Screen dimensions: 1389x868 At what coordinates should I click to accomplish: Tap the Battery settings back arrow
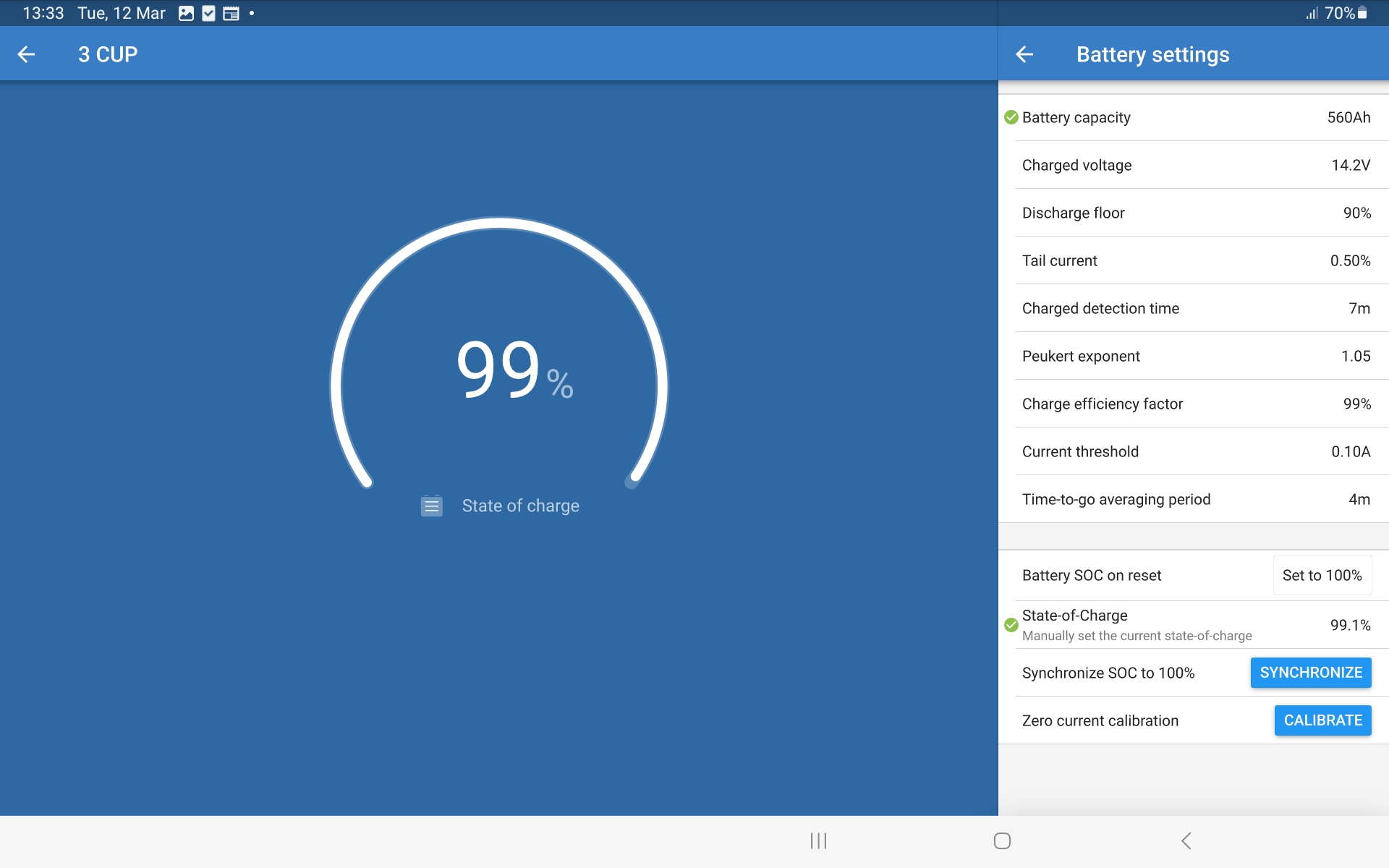(x=1024, y=54)
